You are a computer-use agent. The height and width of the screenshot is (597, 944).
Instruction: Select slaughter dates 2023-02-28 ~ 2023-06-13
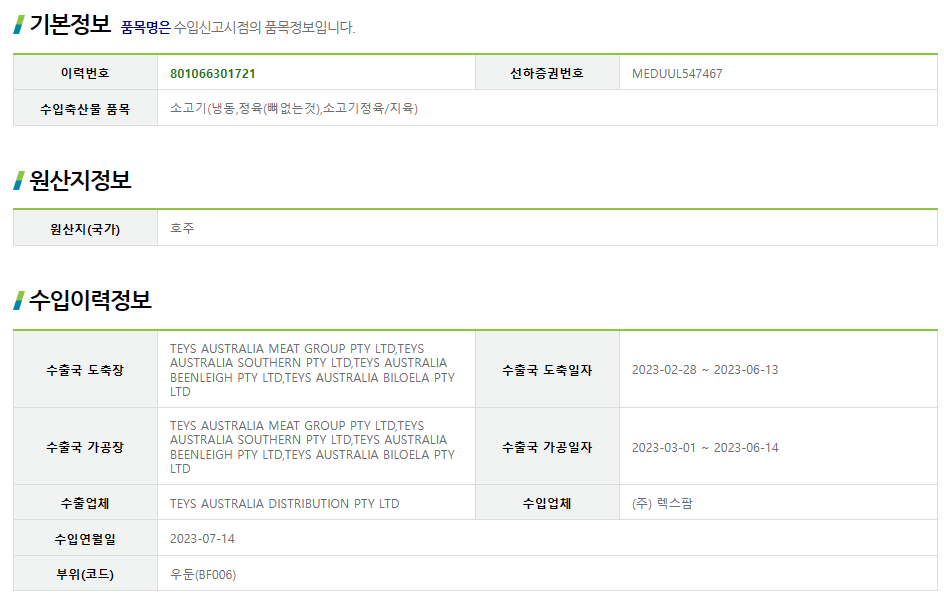point(704,370)
